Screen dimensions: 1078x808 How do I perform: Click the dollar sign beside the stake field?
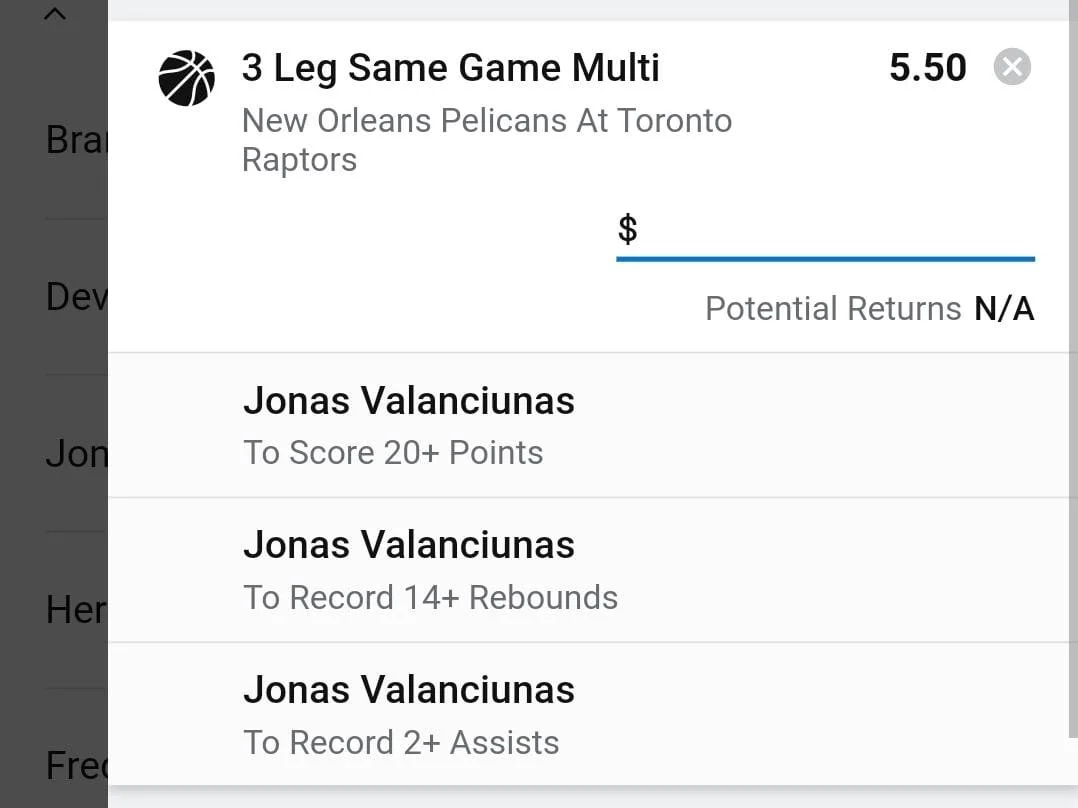627,229
